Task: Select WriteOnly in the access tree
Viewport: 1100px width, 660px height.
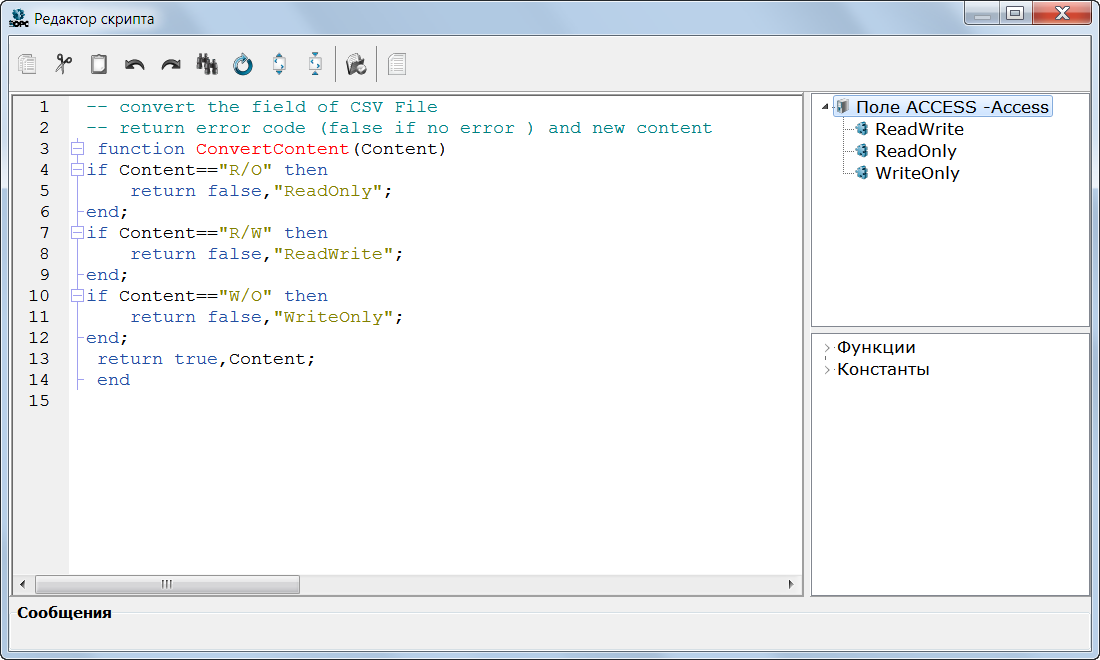Action: (917, 173)
